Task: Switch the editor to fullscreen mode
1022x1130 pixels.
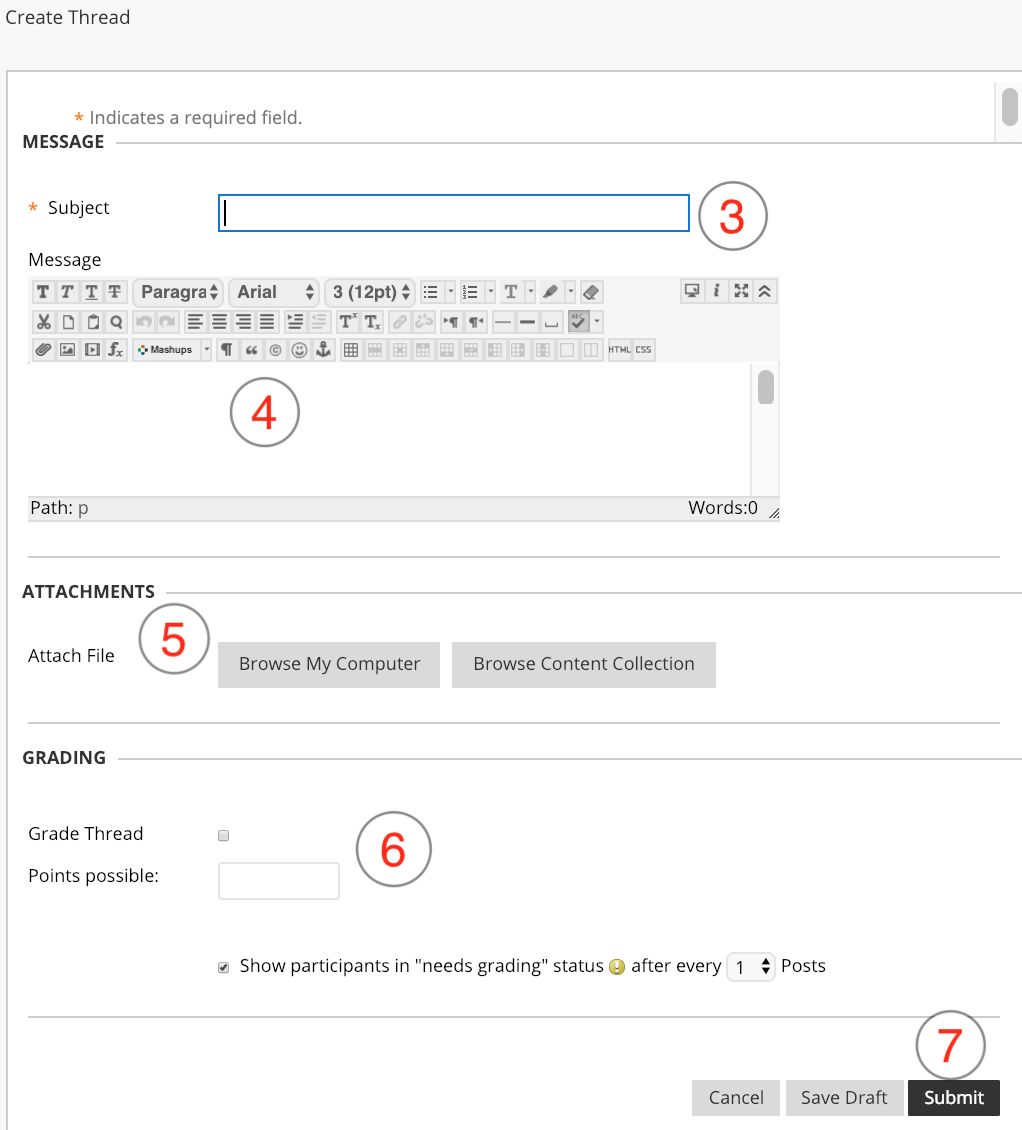Action: click(x=740, y=291)
